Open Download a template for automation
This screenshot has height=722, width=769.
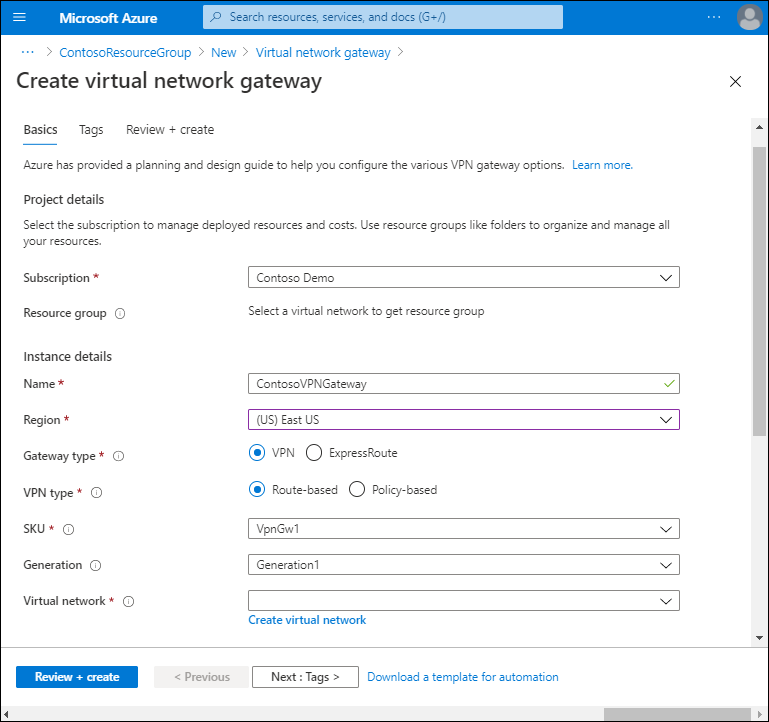(462, 677)
